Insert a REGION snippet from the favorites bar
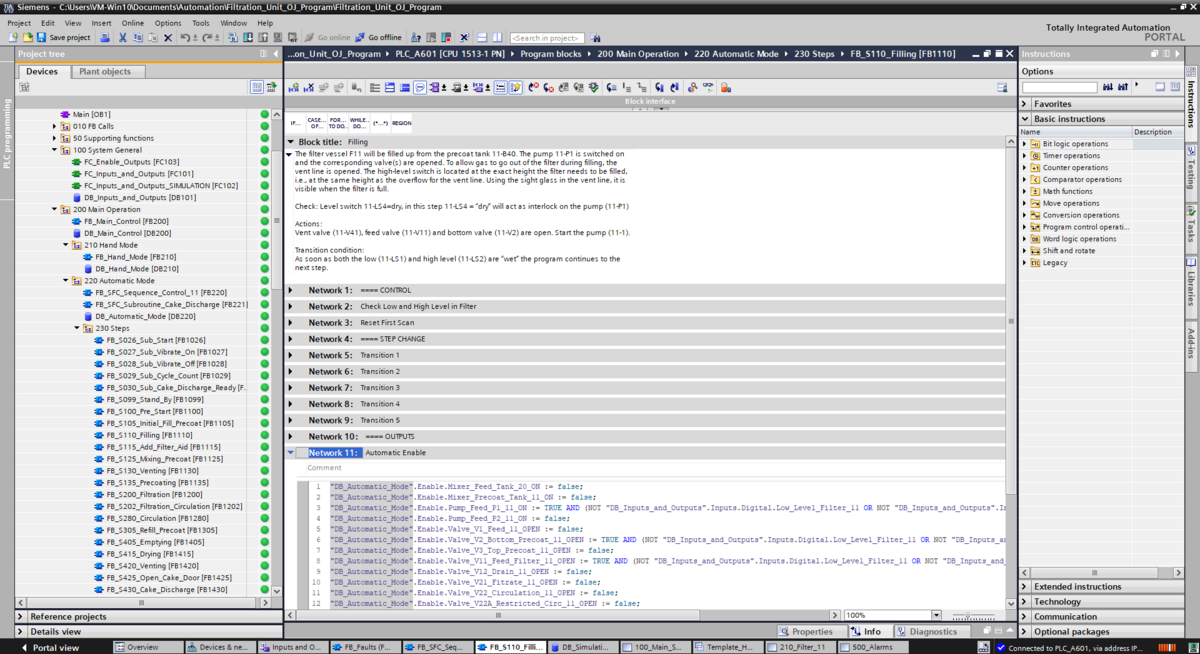 click(x=401, y=123)
